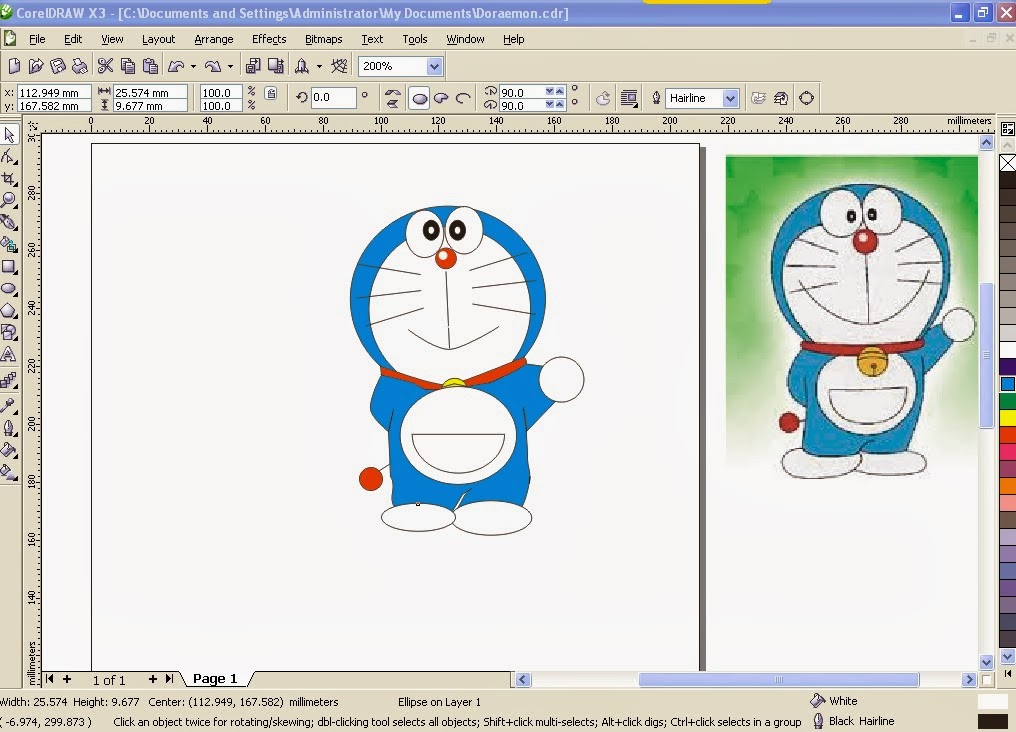Select the Zoom magnifier tool
This screenshot has width=1016, height=732.
pos(9,200)
